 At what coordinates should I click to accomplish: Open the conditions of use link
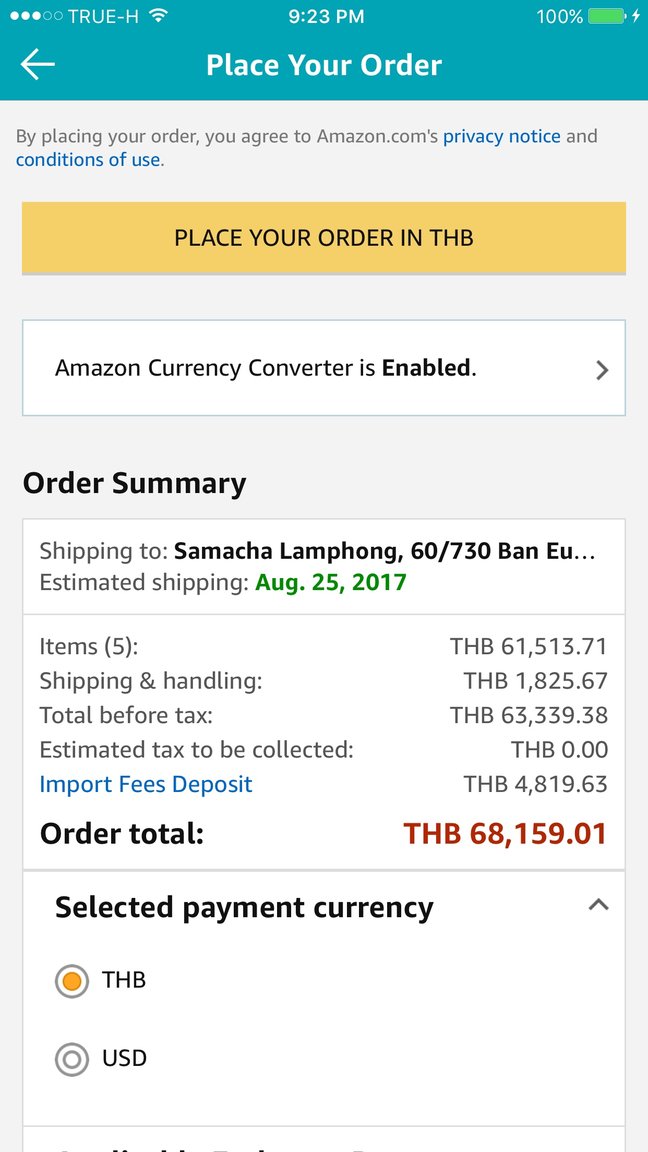pyautogui.click(x=88, y=159)
